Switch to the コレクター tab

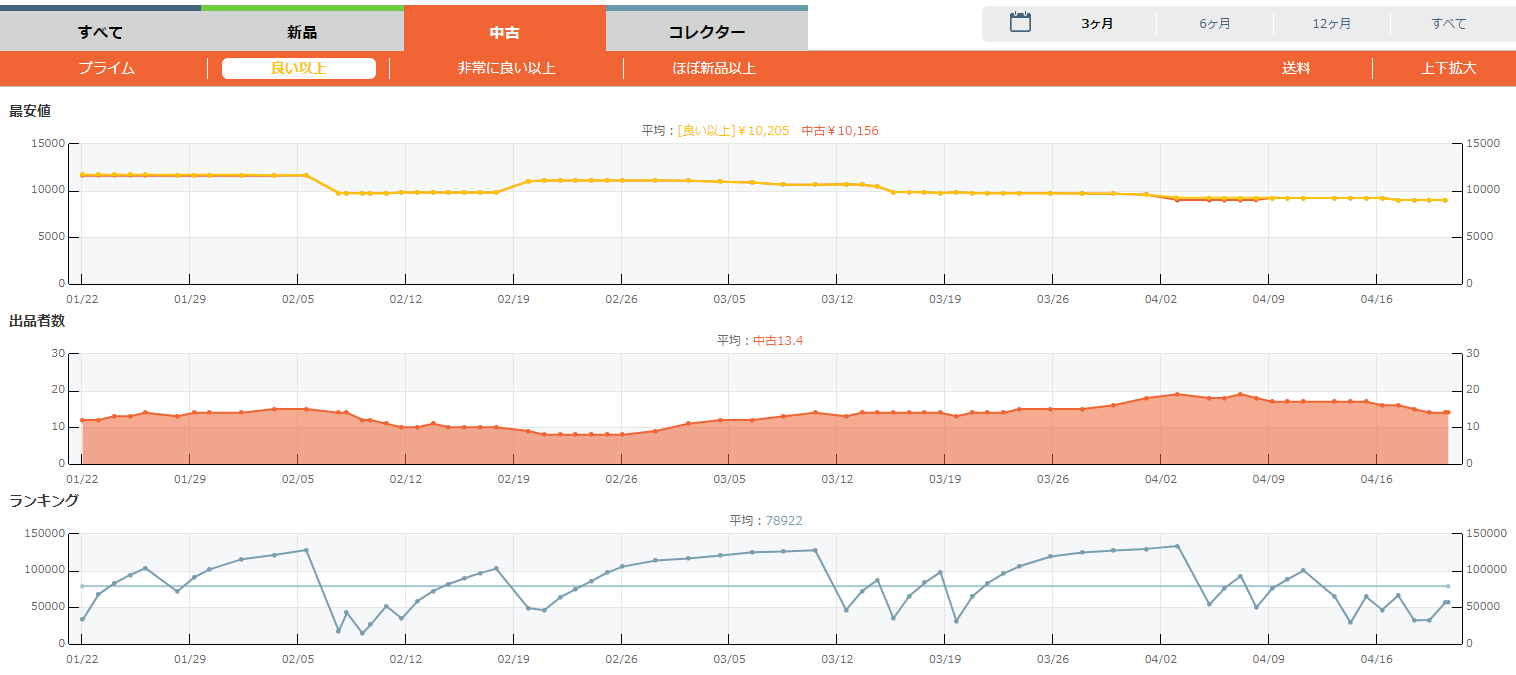[x=706, y=32]
